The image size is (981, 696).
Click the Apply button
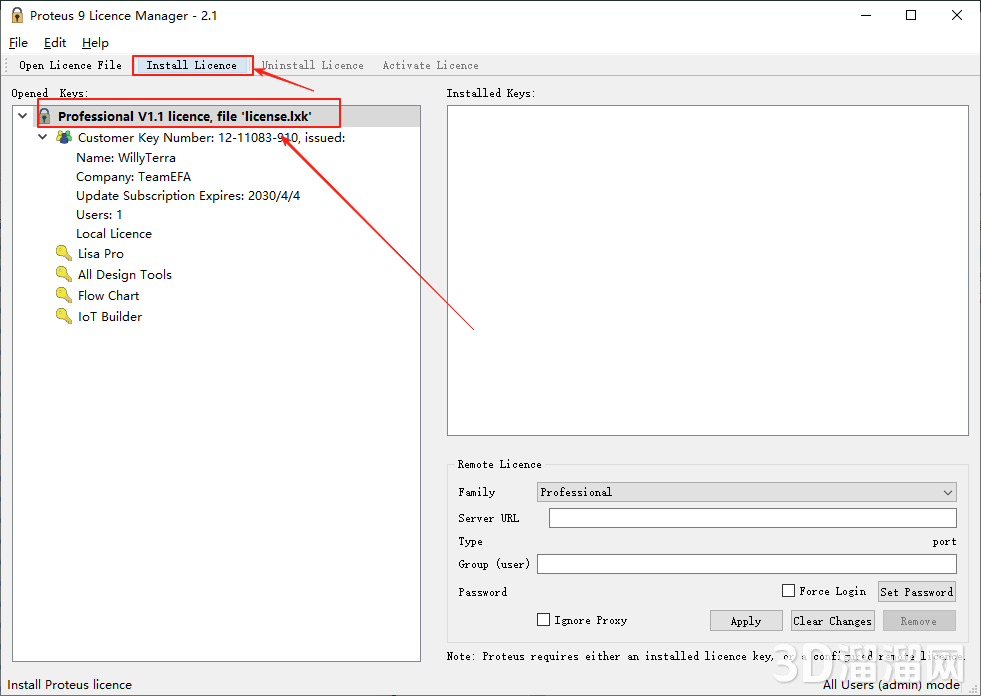746,621
